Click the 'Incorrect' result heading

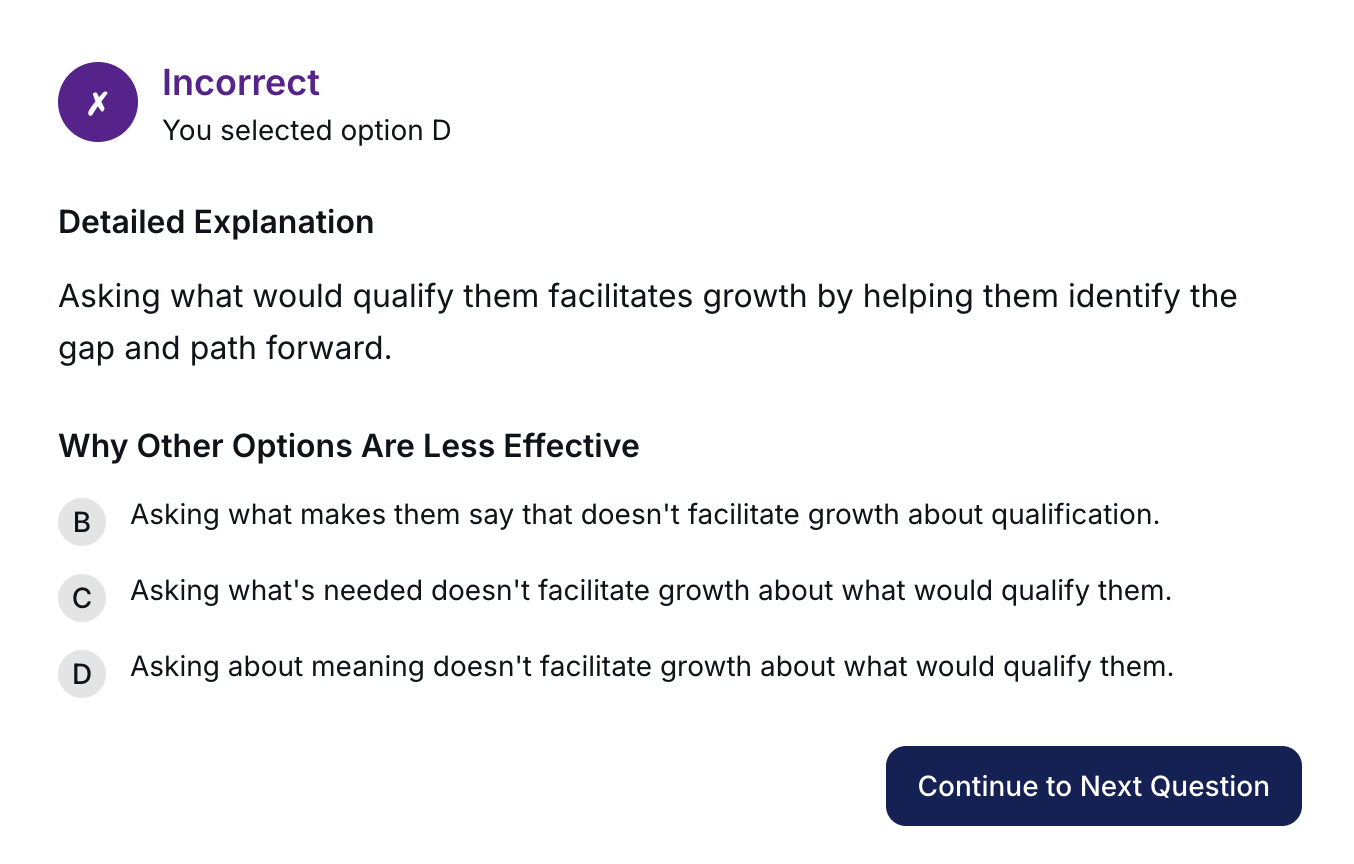pyautogui.click(x=241, y=82)
